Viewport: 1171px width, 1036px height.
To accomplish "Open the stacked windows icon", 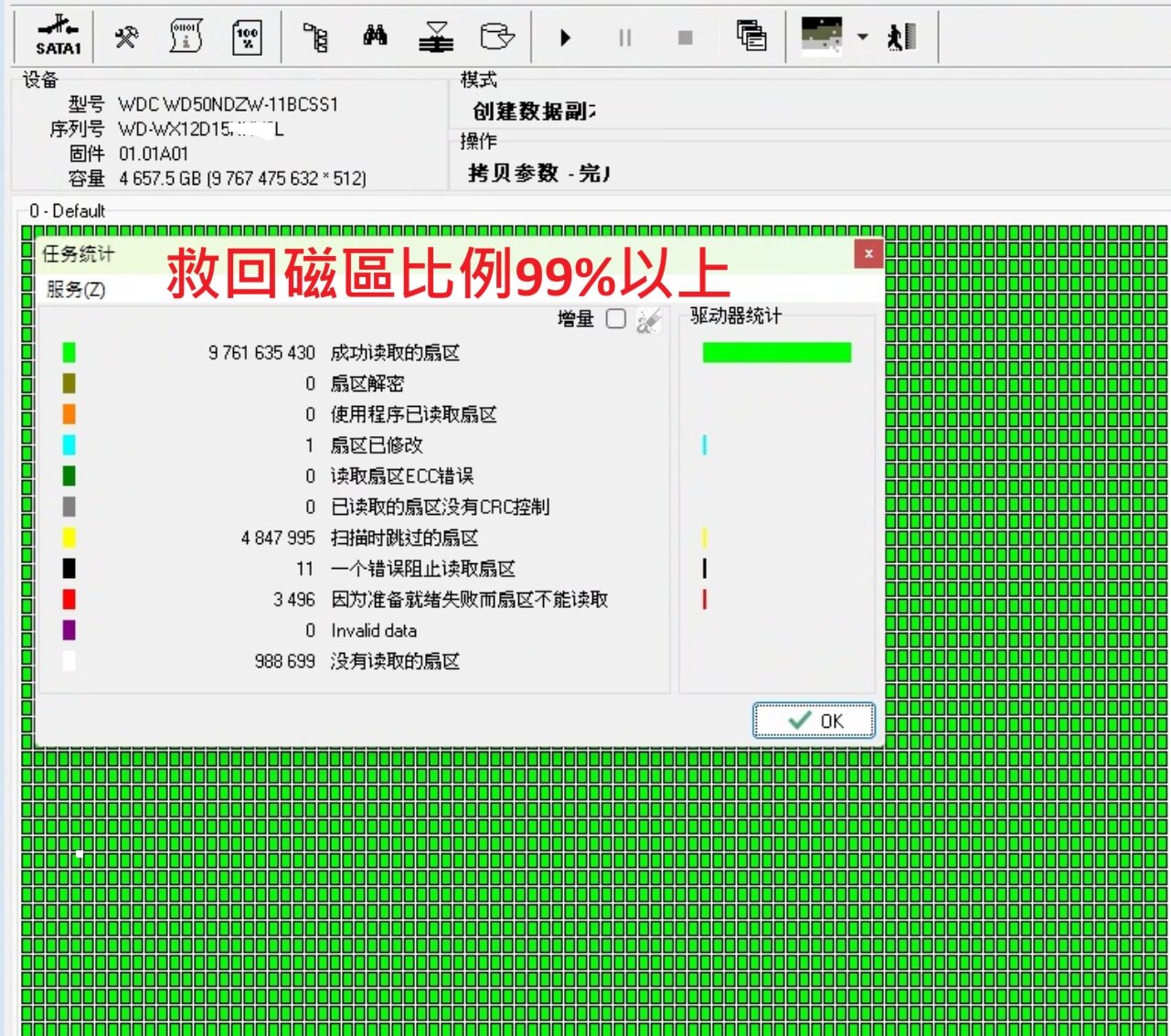I will [751, 37].
